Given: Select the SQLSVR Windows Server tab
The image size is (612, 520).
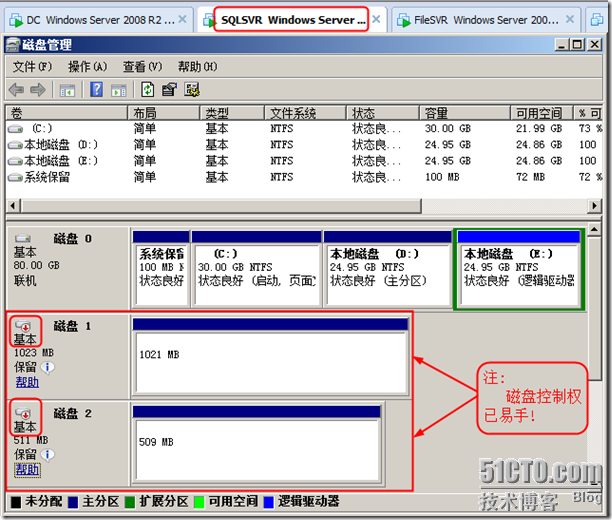Looking at the screenshot, I should pyautogui.click(x=291, y=20).
